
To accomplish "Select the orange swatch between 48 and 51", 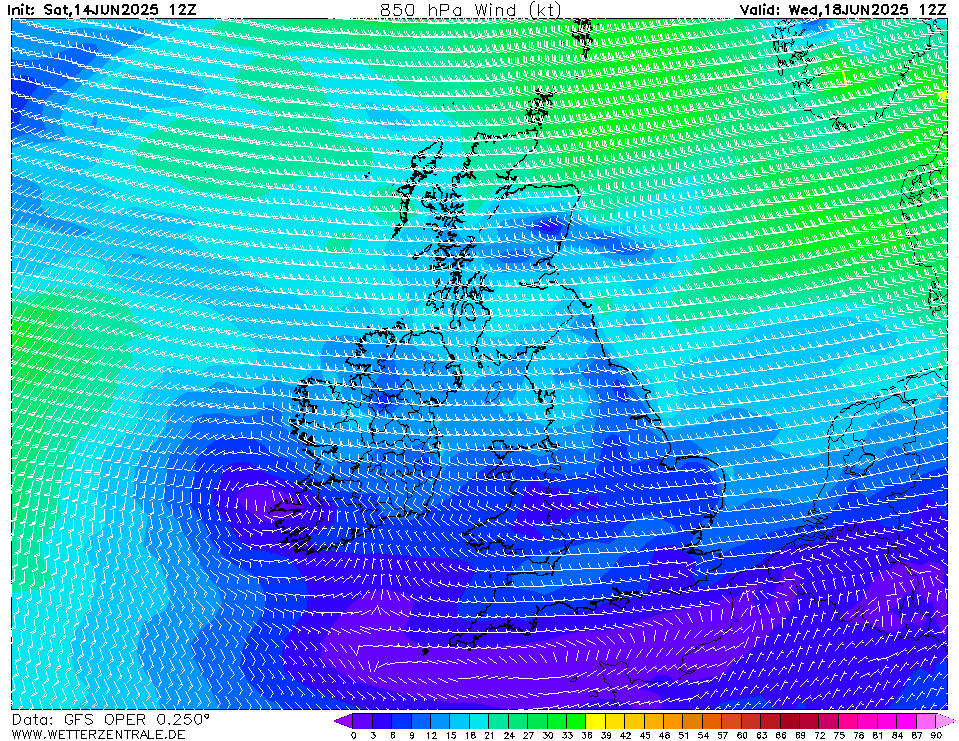I will [673, 721].
